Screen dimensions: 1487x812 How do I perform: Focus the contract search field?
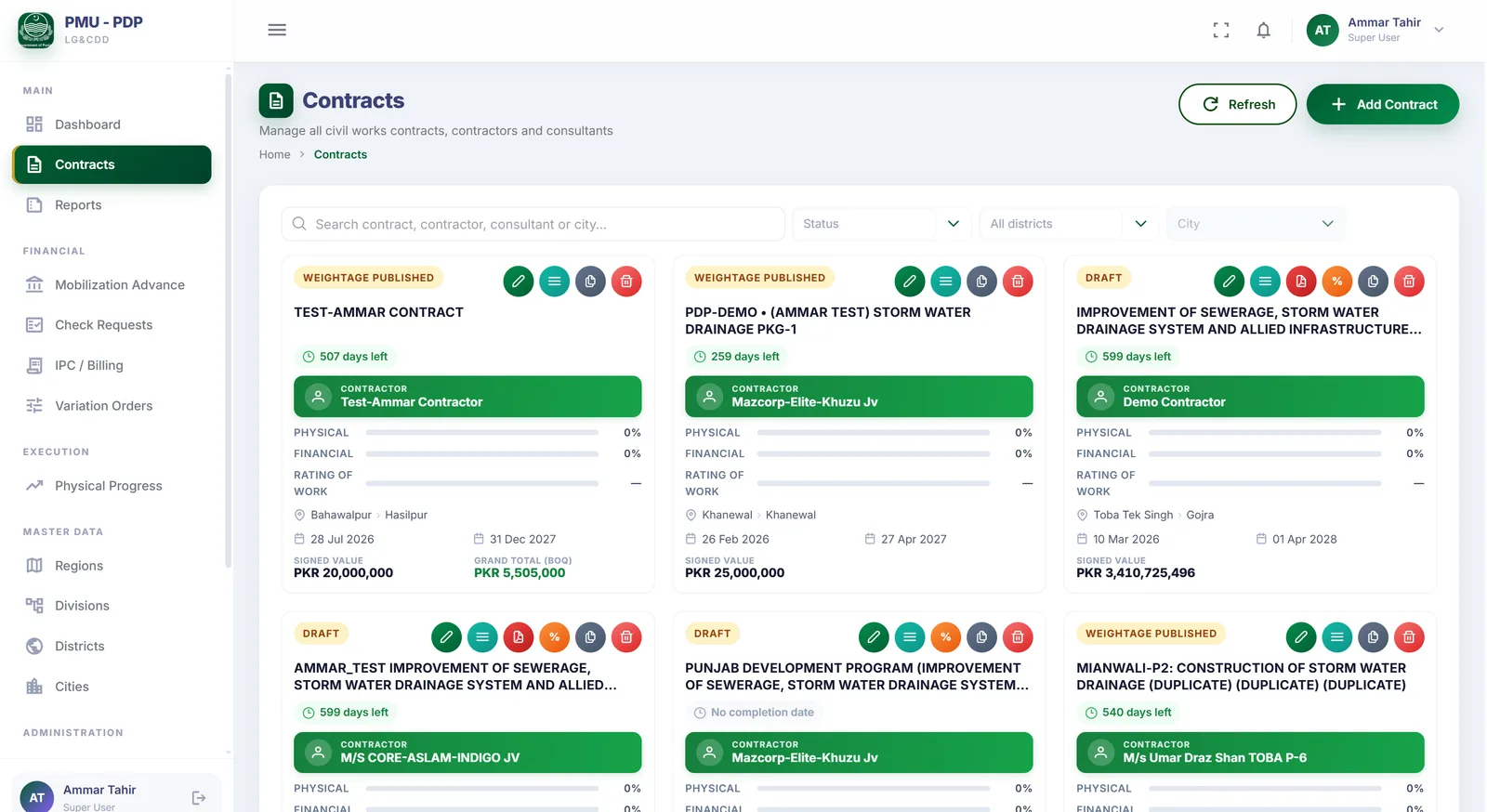533,224
